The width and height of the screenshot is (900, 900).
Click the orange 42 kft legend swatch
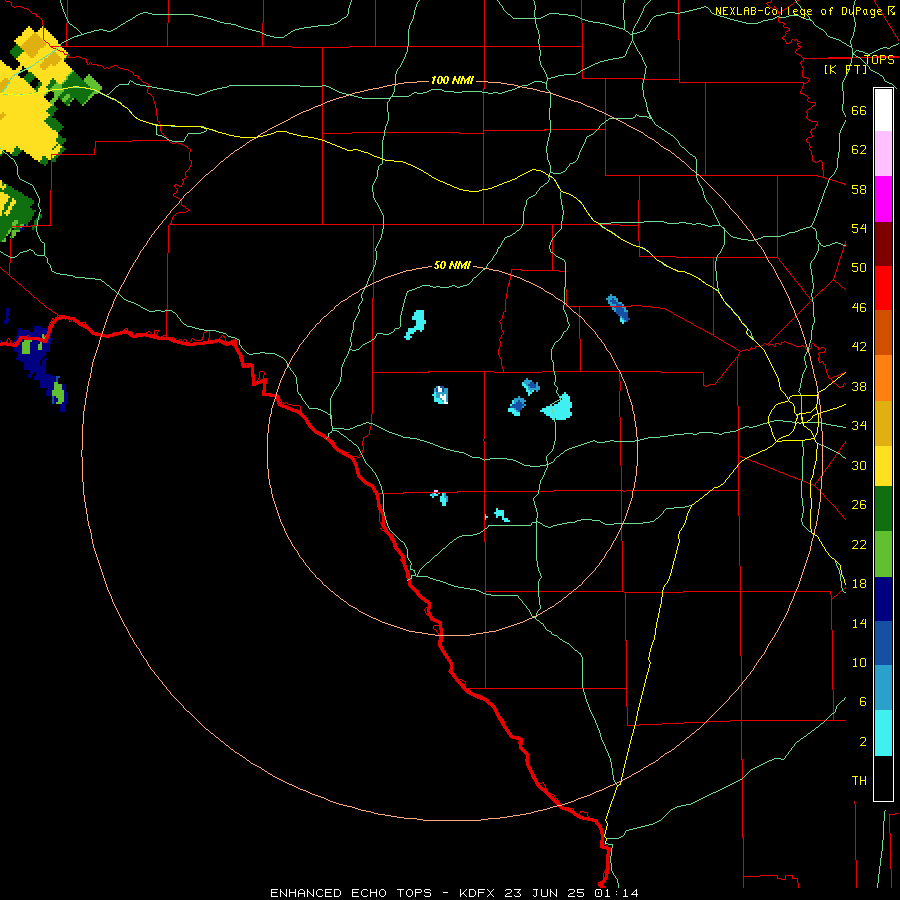[883, 378]
